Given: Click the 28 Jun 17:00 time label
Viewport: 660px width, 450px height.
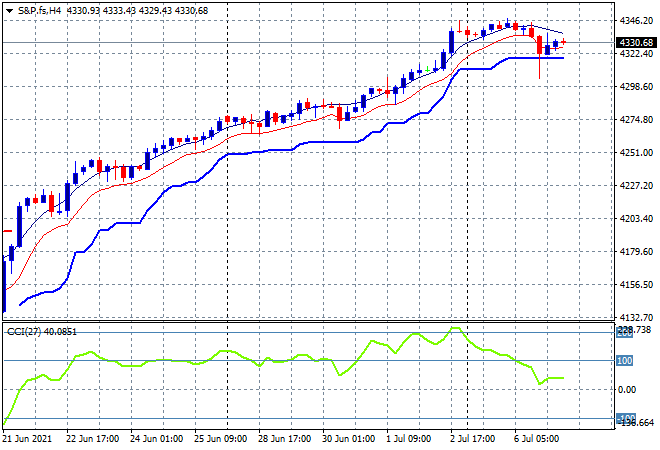Looking at the screenshot, I should pos(285,439).
